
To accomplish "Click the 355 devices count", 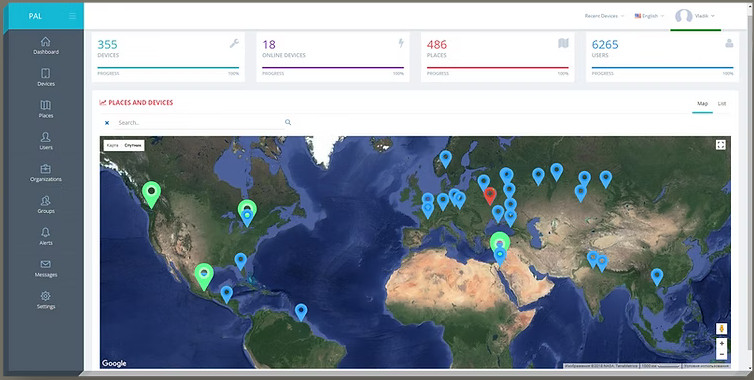I will pos(107,45).
